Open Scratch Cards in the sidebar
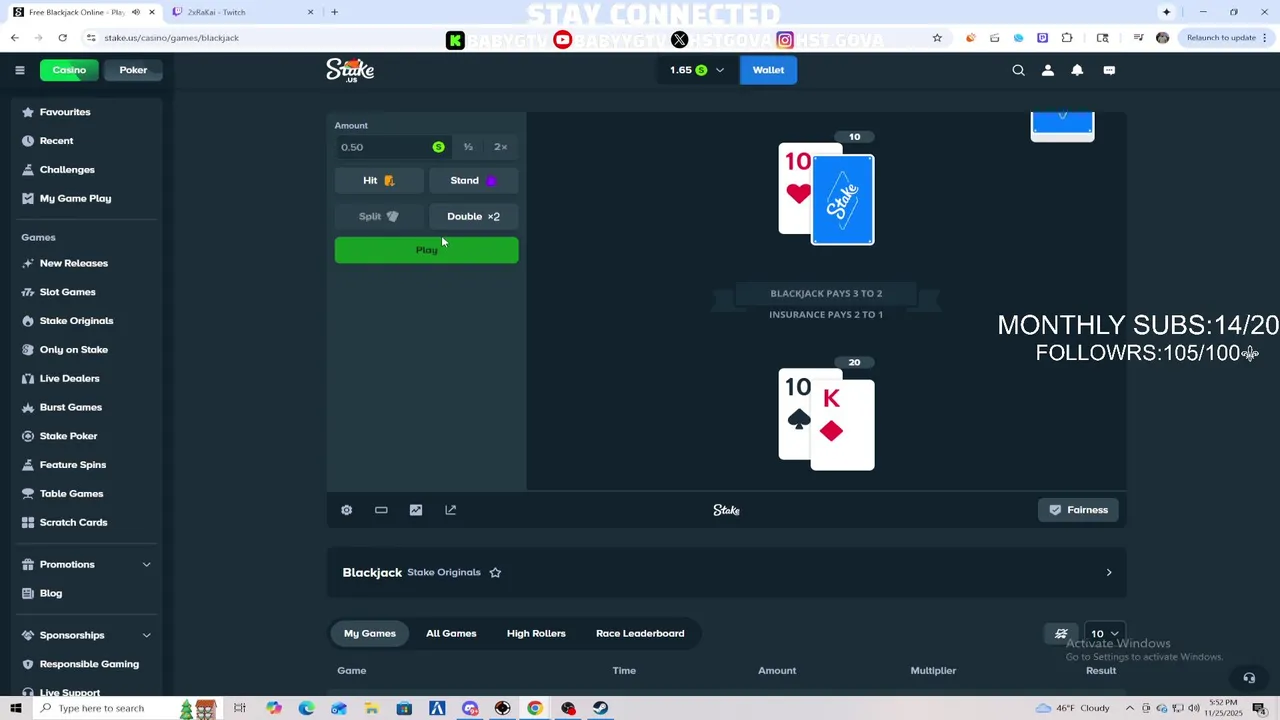Screen dimensions: 1280x720 click(73, 523)
